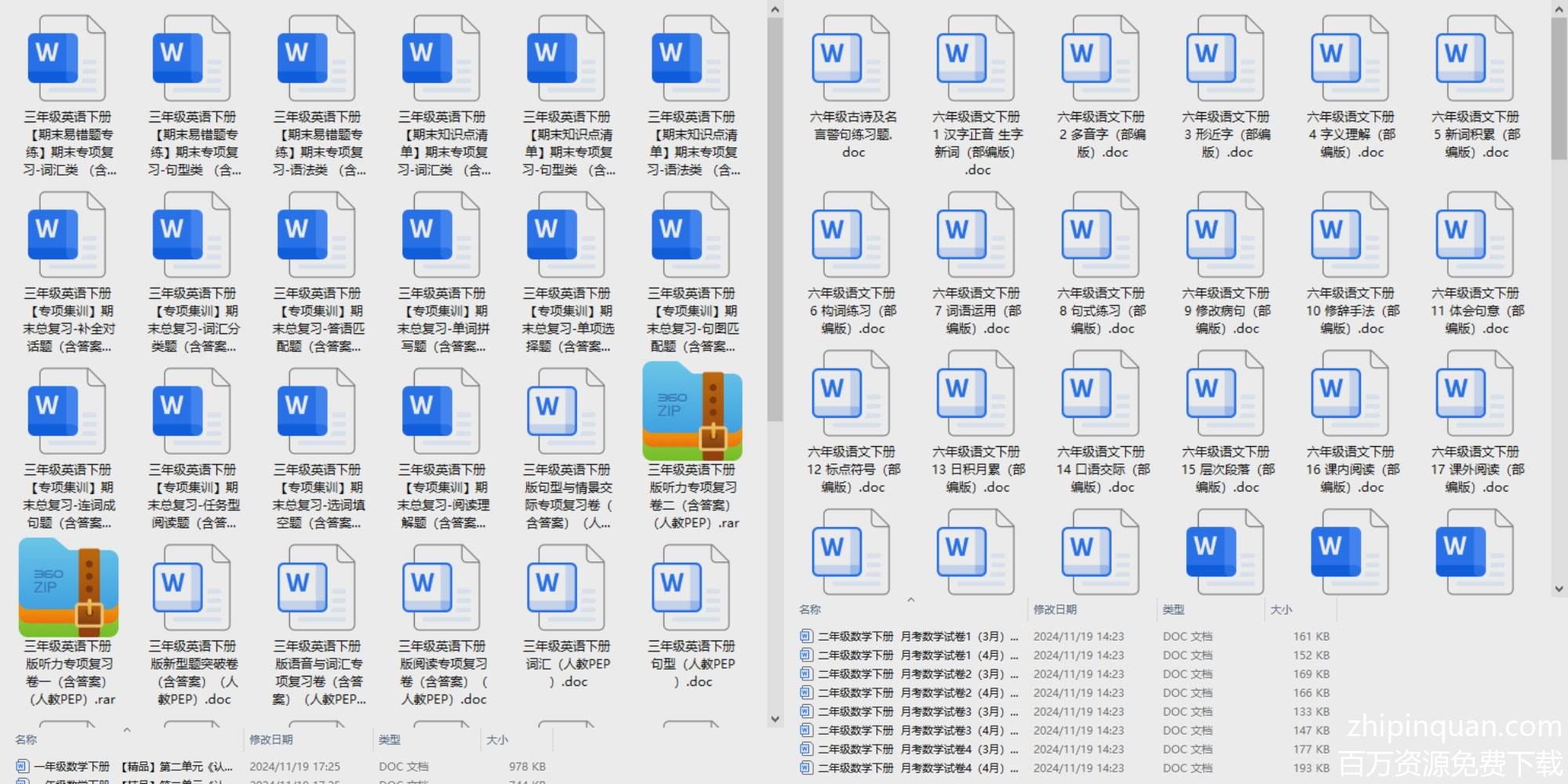Click the sort arrow above 名称 in left pane

tap(126, 730)
